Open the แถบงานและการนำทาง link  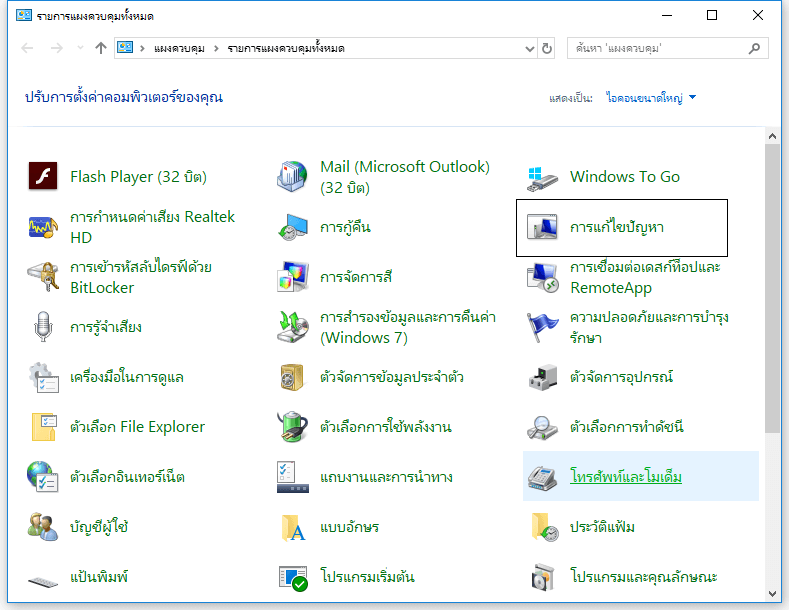tap(386, 476)
